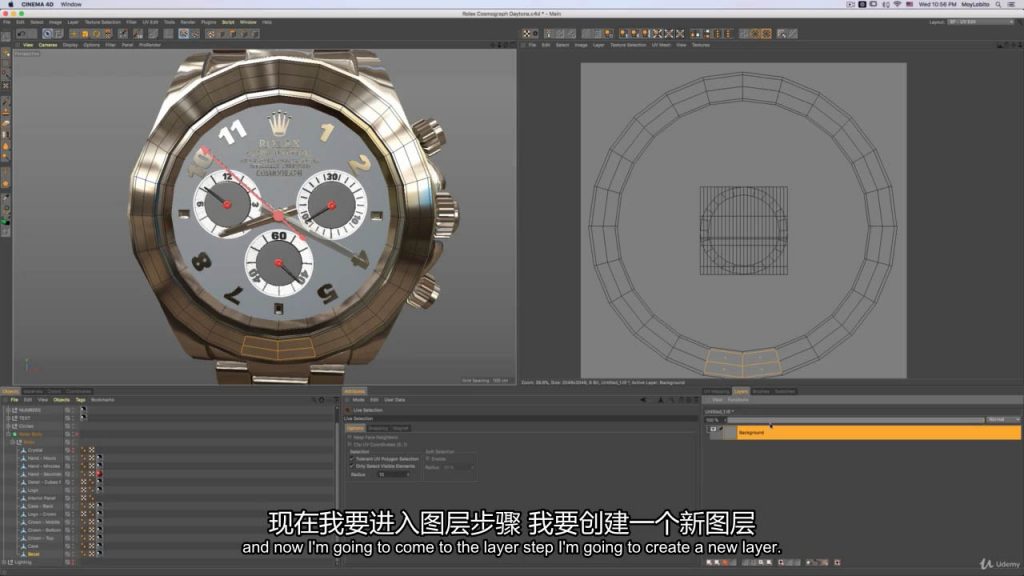Toggle Only Select Visible Elements checkbox

[x=351, y=466]
